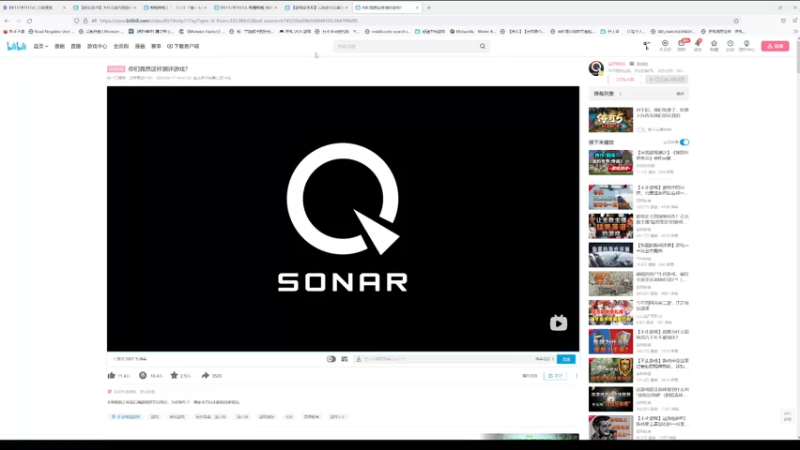Open the danmaku list three-dot menu
The height and width of the screenshot is (450, 800).
[x=620, y=94]
